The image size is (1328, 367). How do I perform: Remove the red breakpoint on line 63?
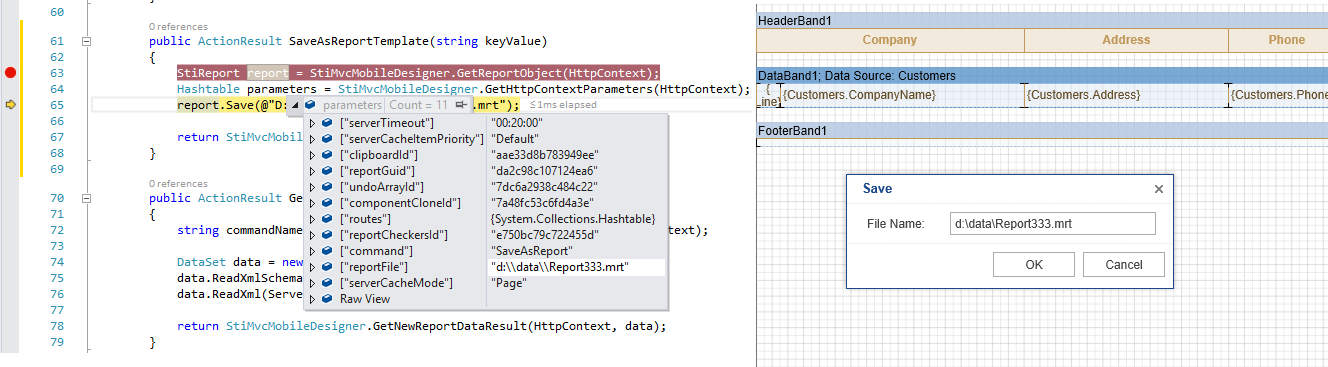11,73
